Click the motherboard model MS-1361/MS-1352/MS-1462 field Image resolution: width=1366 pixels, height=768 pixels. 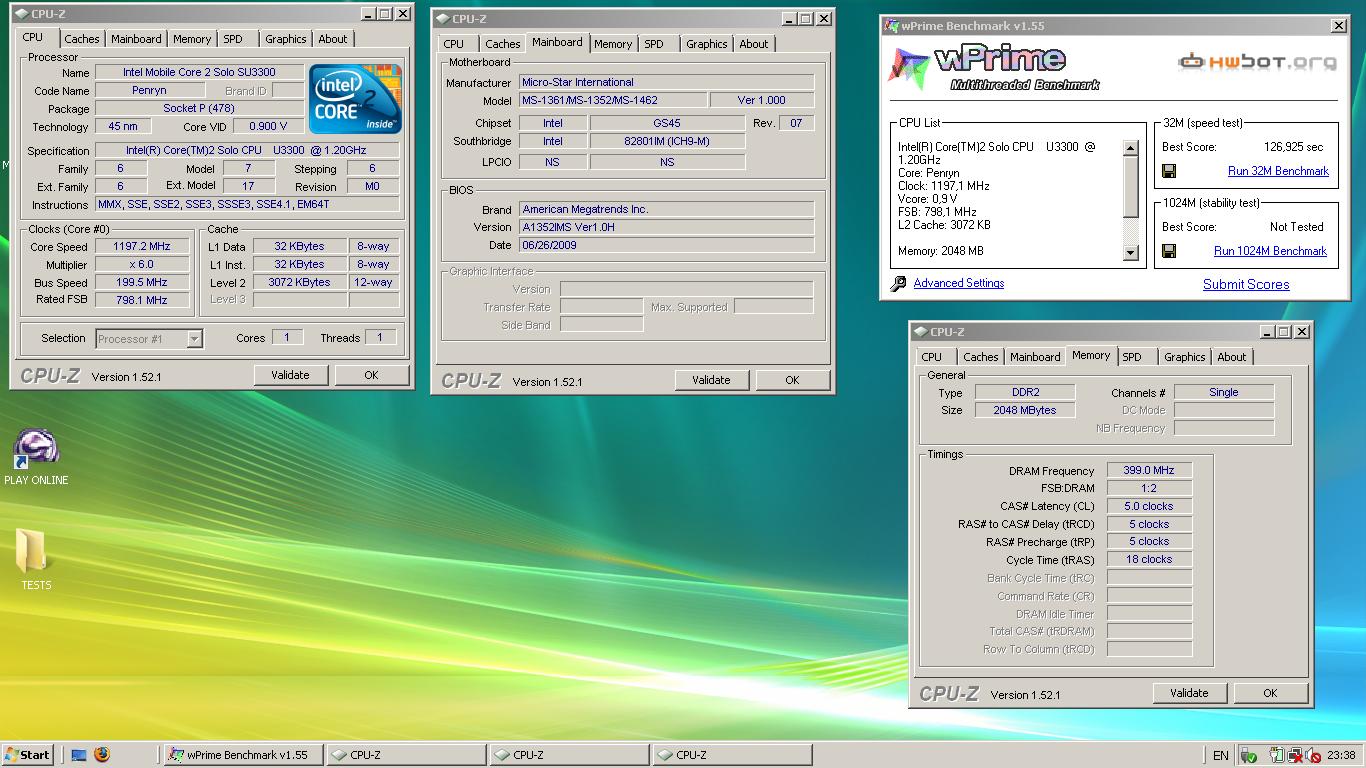click(x=612, y=100)
